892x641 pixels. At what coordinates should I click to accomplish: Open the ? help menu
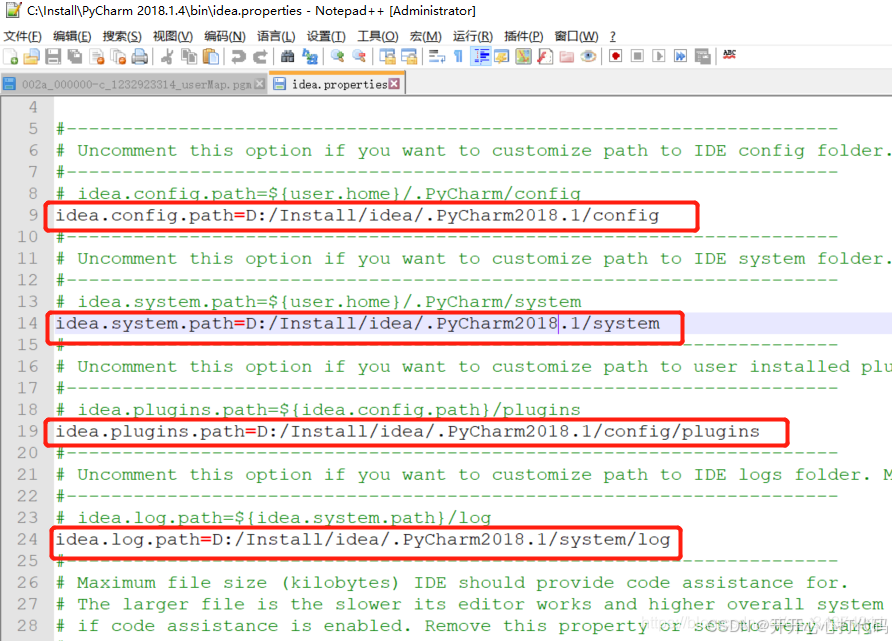(613, 36)
